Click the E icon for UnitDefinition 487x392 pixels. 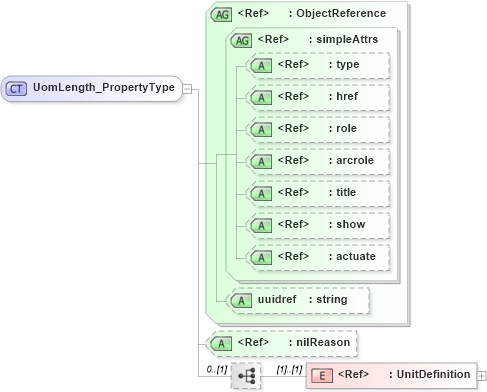[322, 376]
